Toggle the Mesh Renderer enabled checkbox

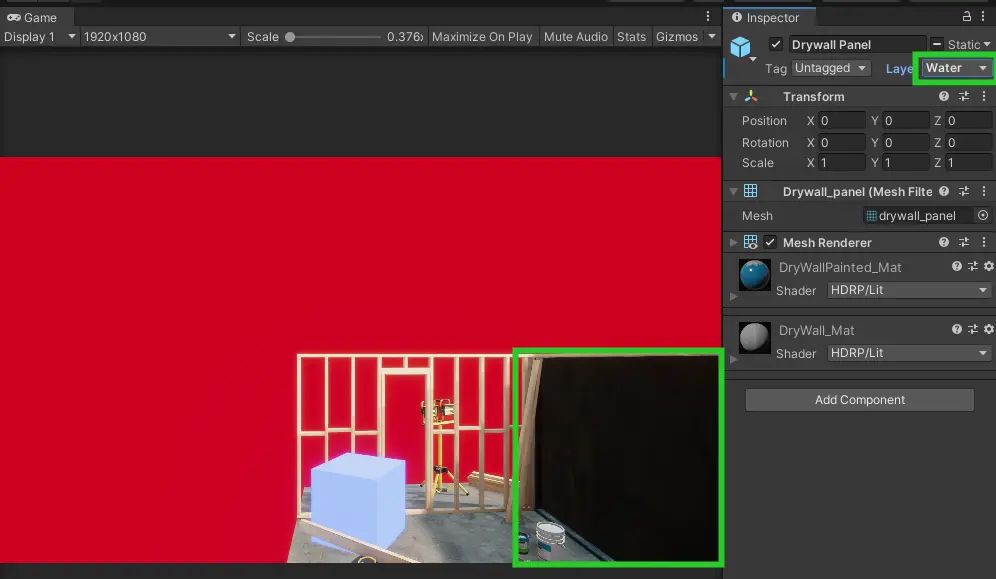pyautogui.click(x=770, y=241)
